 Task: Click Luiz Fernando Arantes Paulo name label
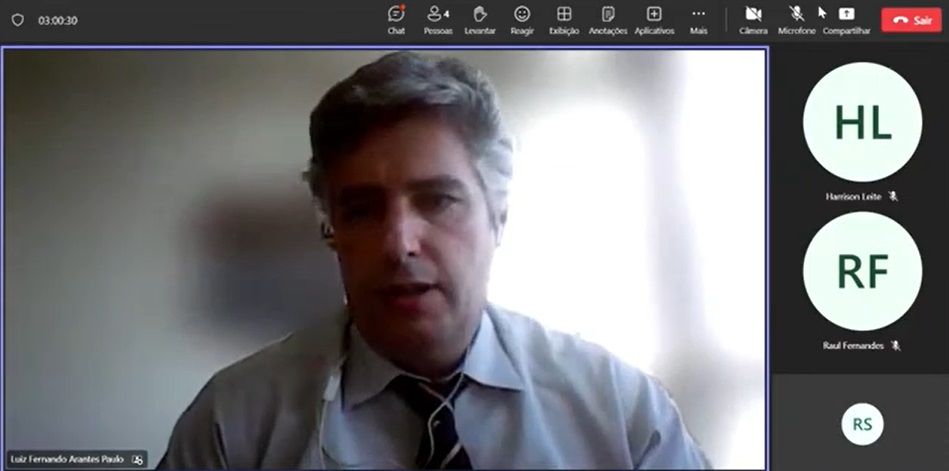click(x=67, y=459)
